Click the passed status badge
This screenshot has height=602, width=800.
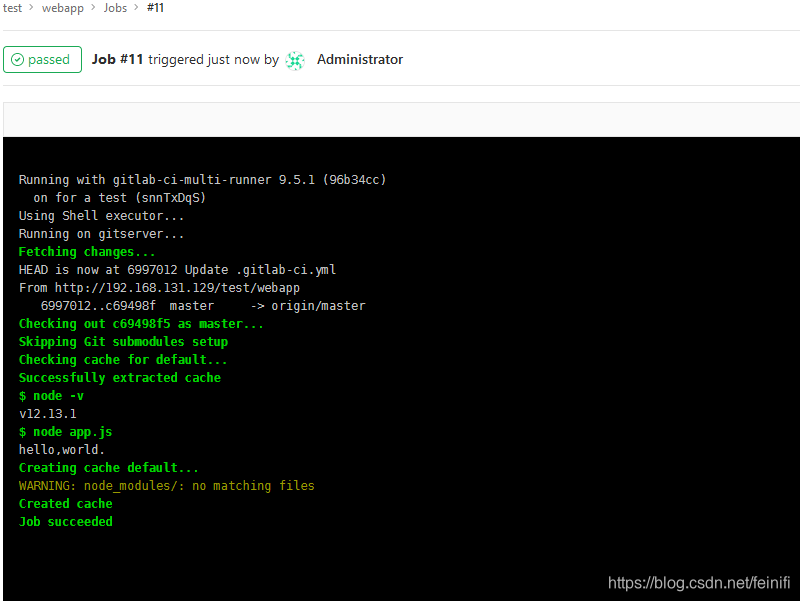(42, 60)
